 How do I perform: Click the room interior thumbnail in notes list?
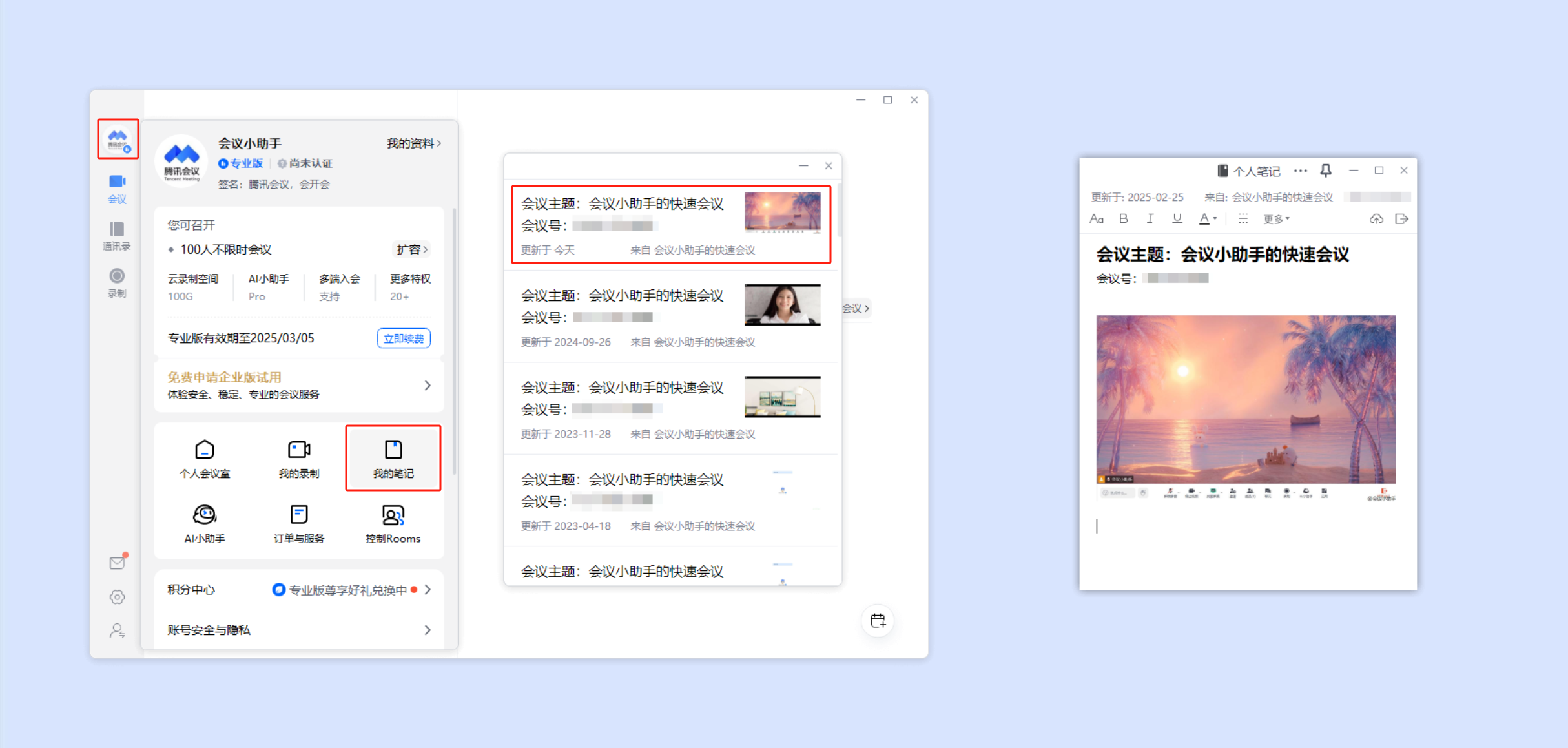(782, 397)
